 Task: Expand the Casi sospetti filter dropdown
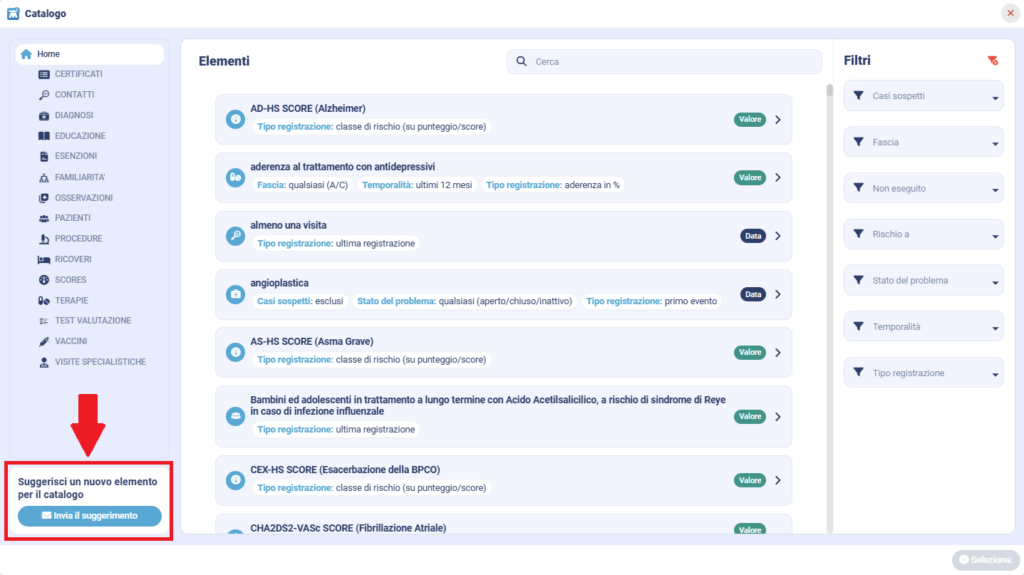pyautogui.click(x=923, y=97)
